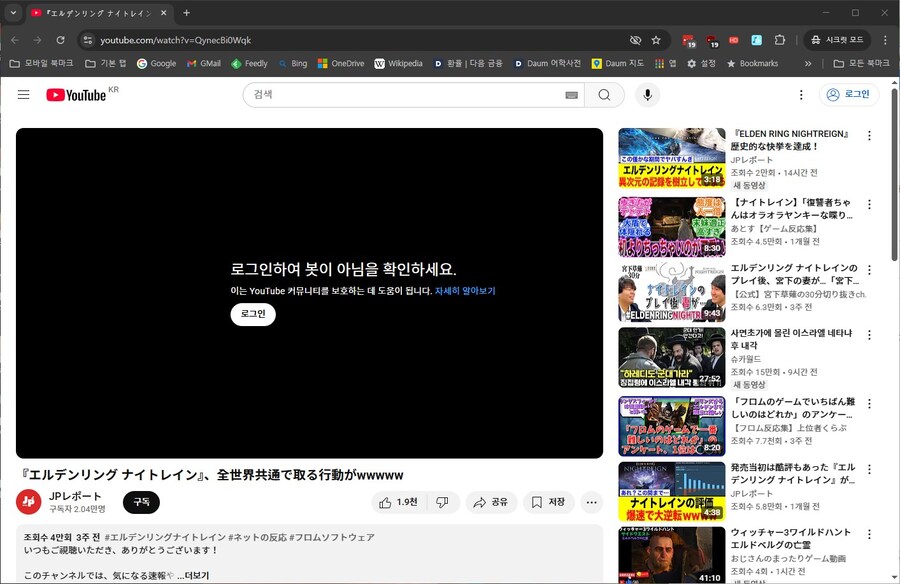Open the 자세히 알아보기 link
The image size is (900, 584).
pyautogui.click(x=465, y=291)
